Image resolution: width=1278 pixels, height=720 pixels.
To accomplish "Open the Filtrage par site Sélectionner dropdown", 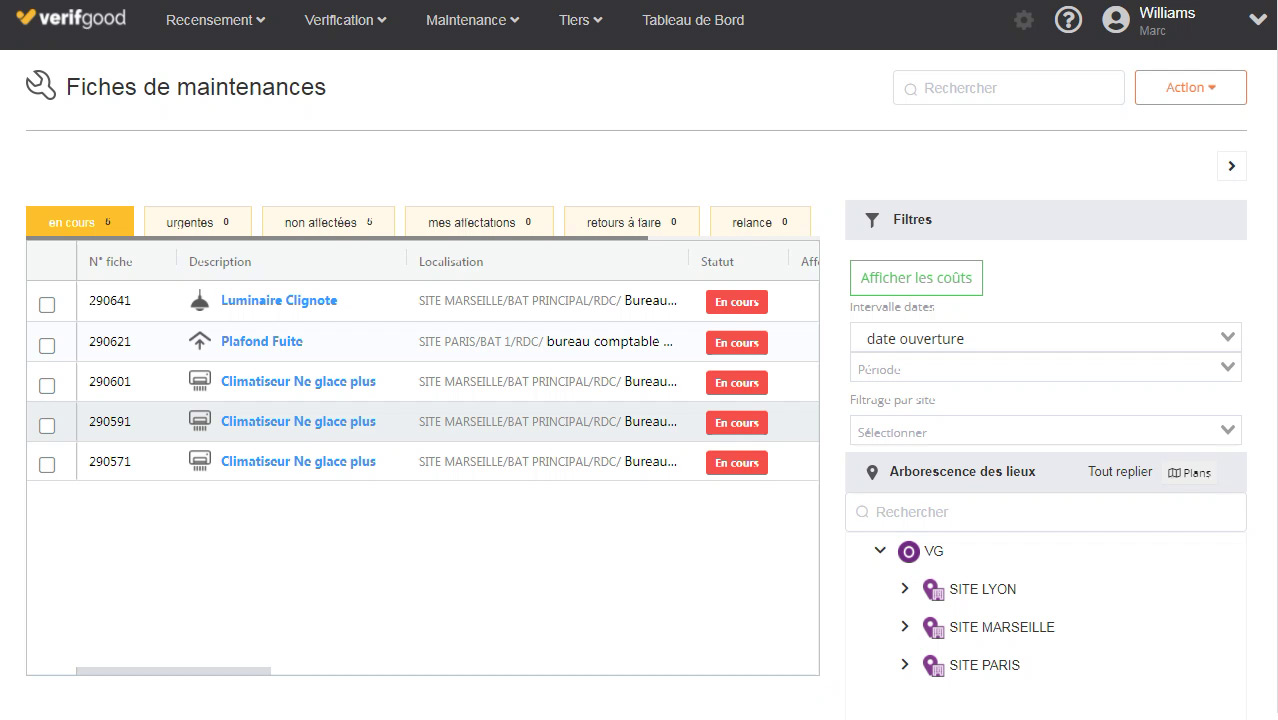I will coord(1045,432).
